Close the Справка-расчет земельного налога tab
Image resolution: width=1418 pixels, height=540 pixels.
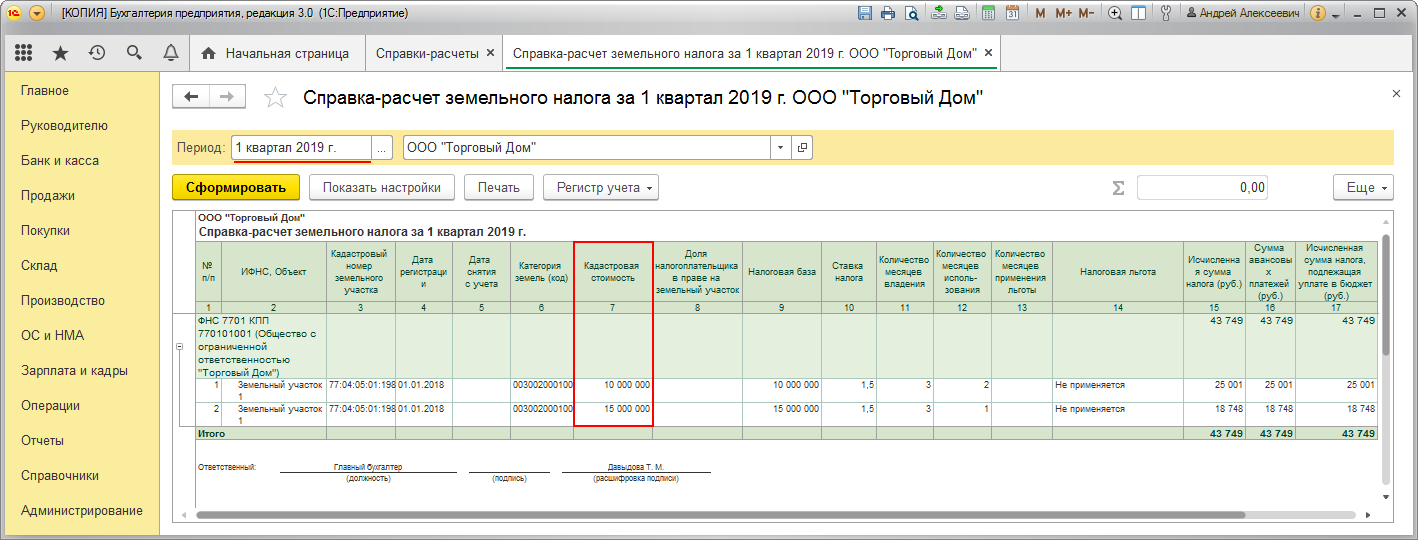pos(989,53)
